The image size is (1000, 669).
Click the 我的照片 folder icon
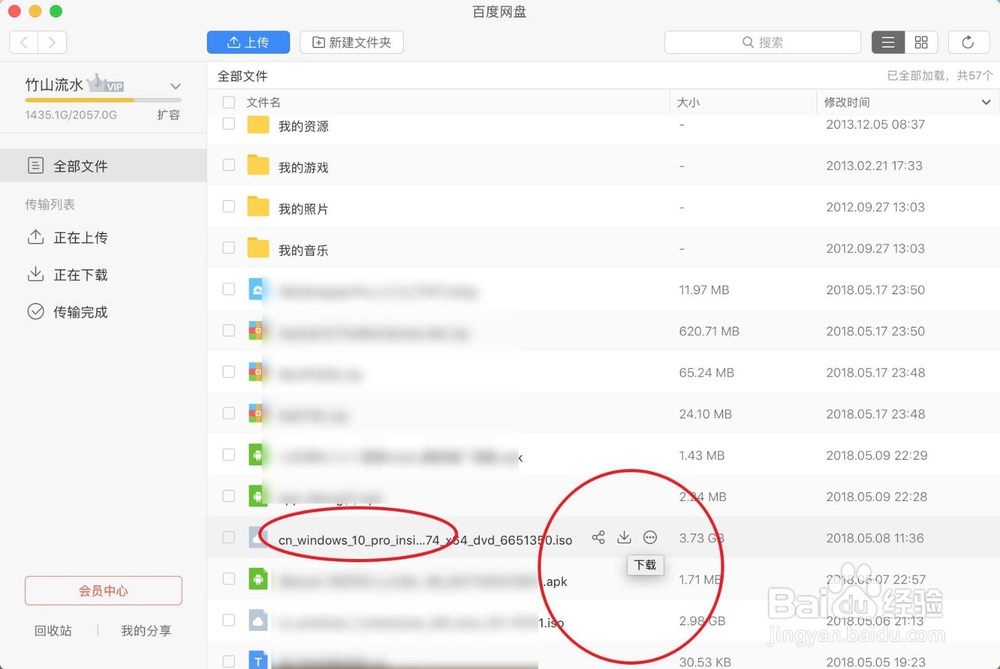258,207
